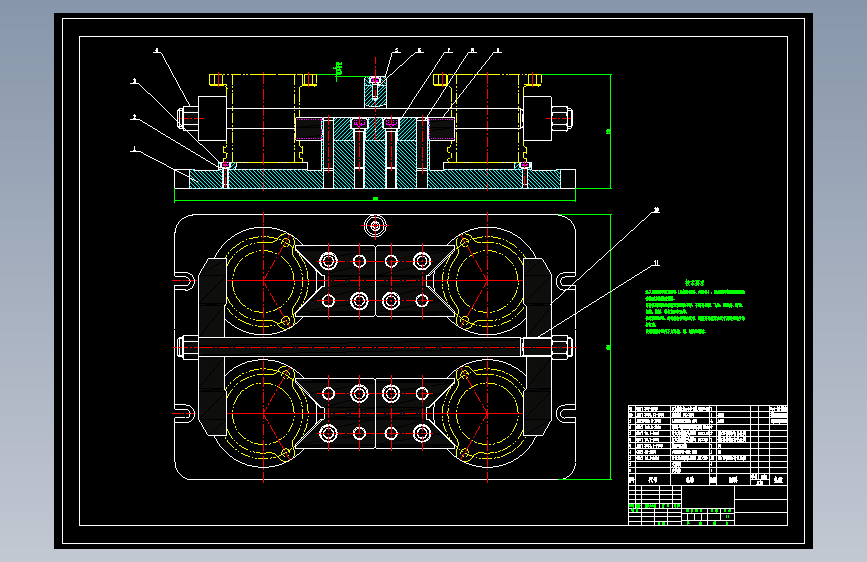
Task: Click the part callout number 10 label
Action: 656,210
